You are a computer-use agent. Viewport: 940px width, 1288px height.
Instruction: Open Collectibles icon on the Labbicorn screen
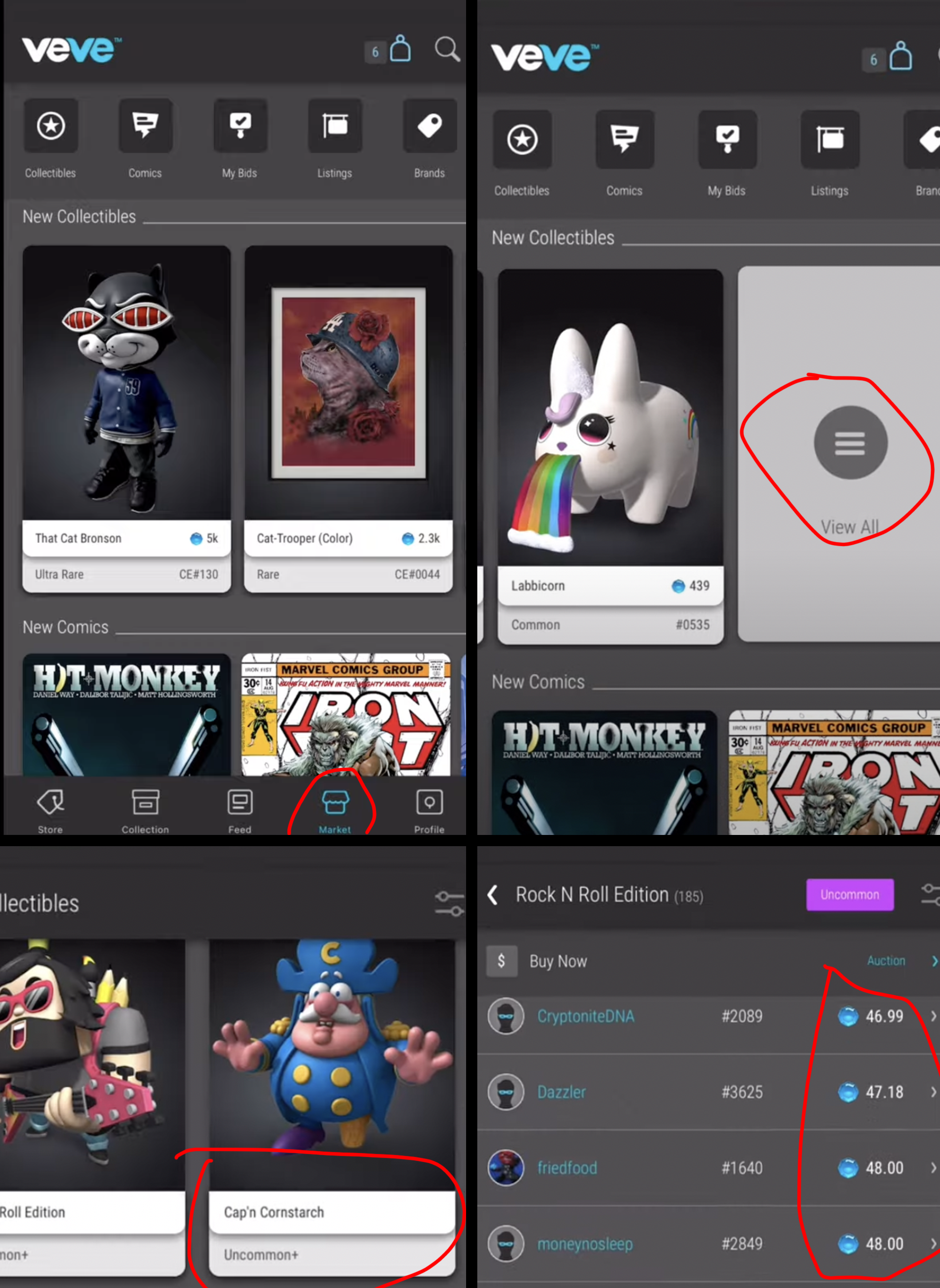tap(522, 140)
